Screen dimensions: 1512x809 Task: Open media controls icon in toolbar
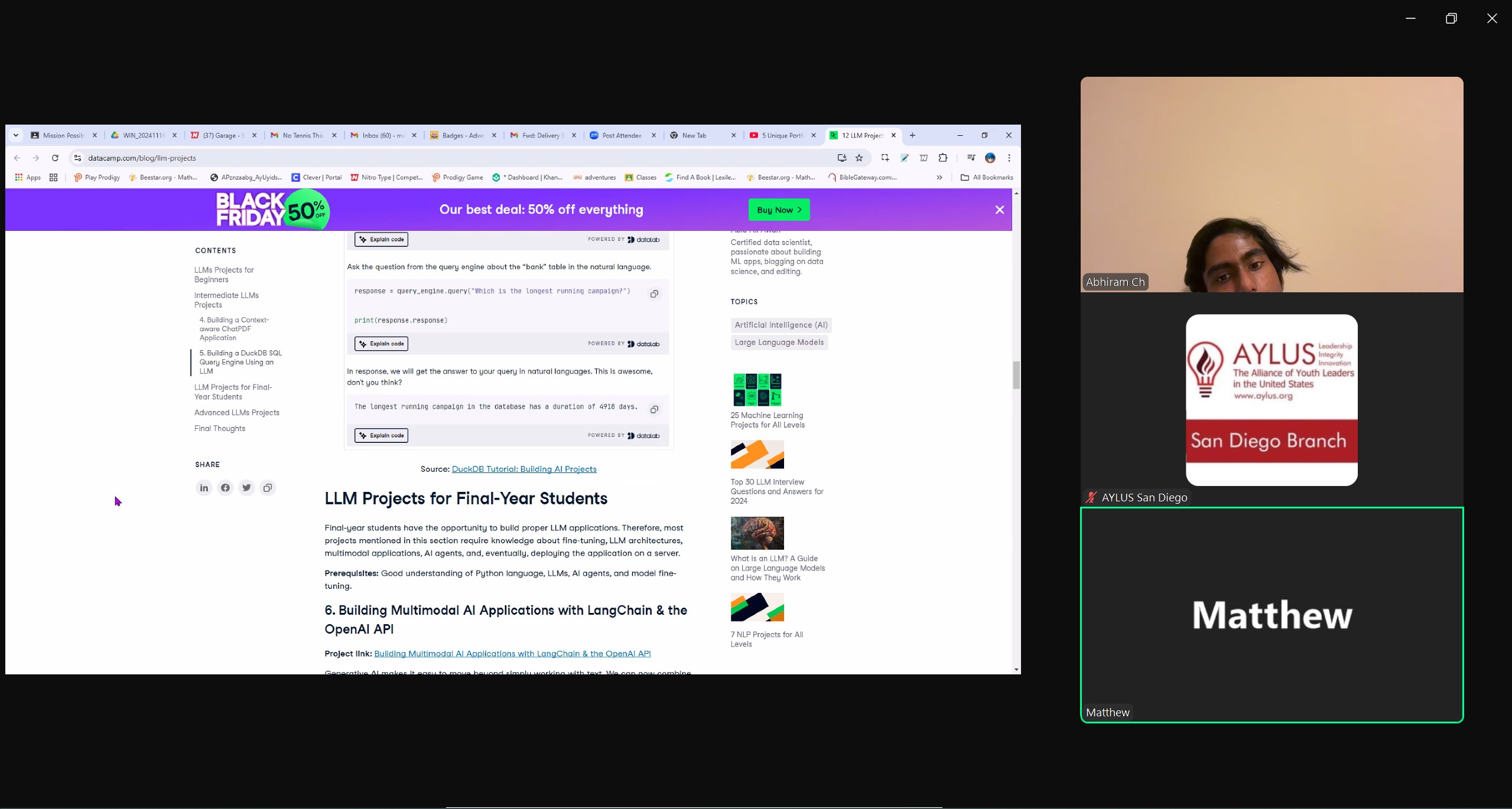971,158
